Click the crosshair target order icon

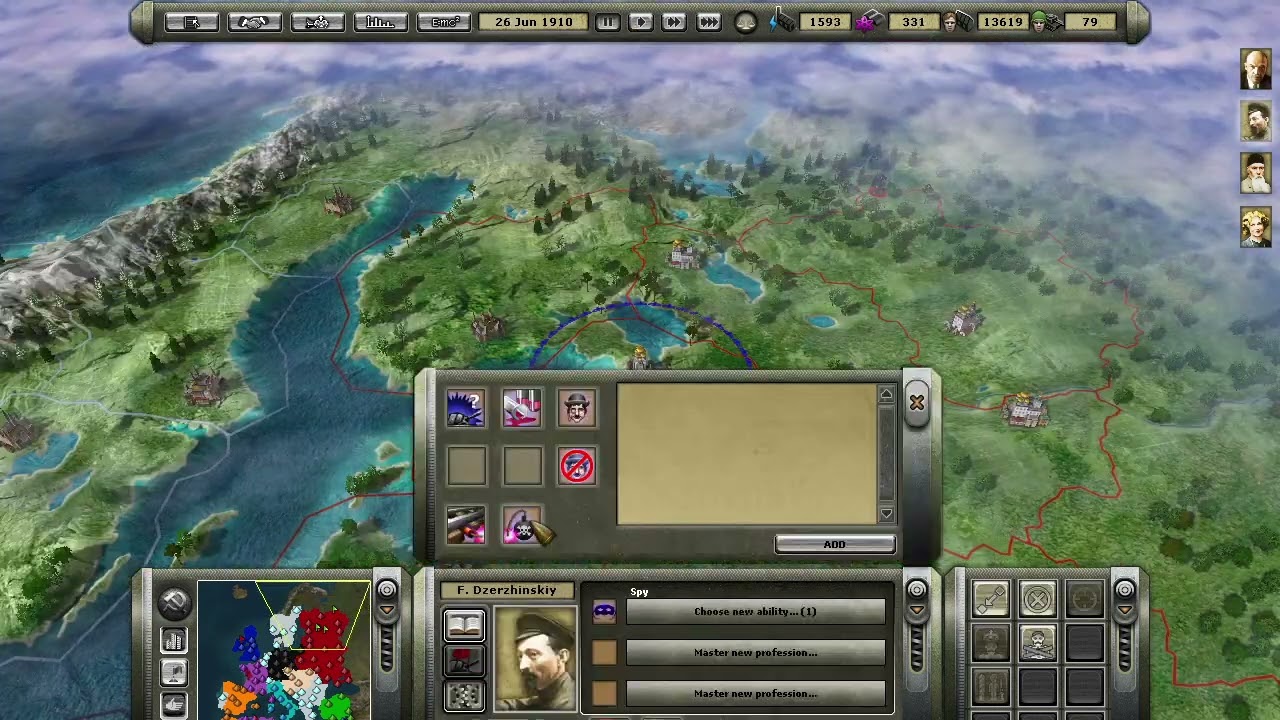pos(1085,599)
